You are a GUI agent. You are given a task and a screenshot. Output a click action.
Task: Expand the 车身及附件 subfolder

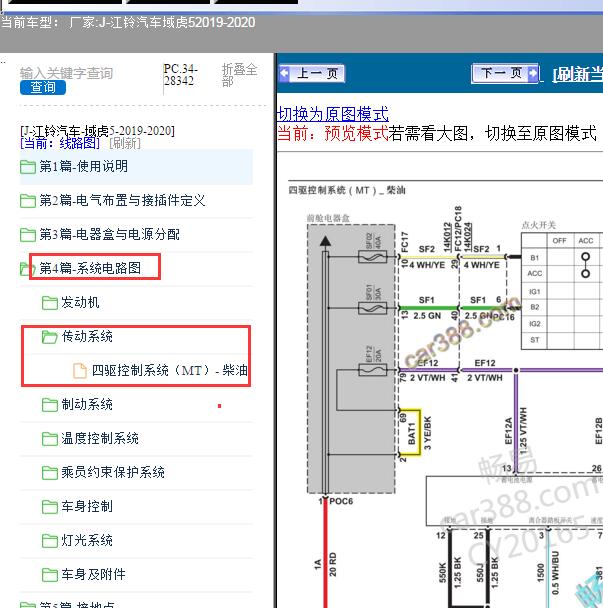[93, 574]
